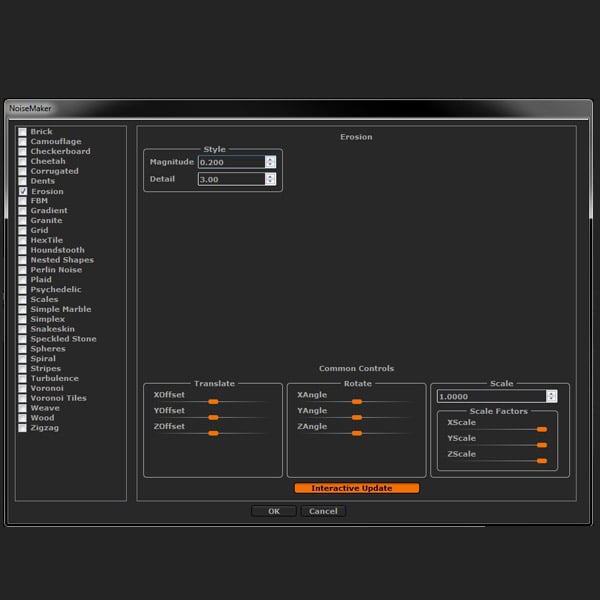Viewport: 600px width, 600px height.
Task: Click the Magnitude spinner arrows
Action: (x=270, y=162)
